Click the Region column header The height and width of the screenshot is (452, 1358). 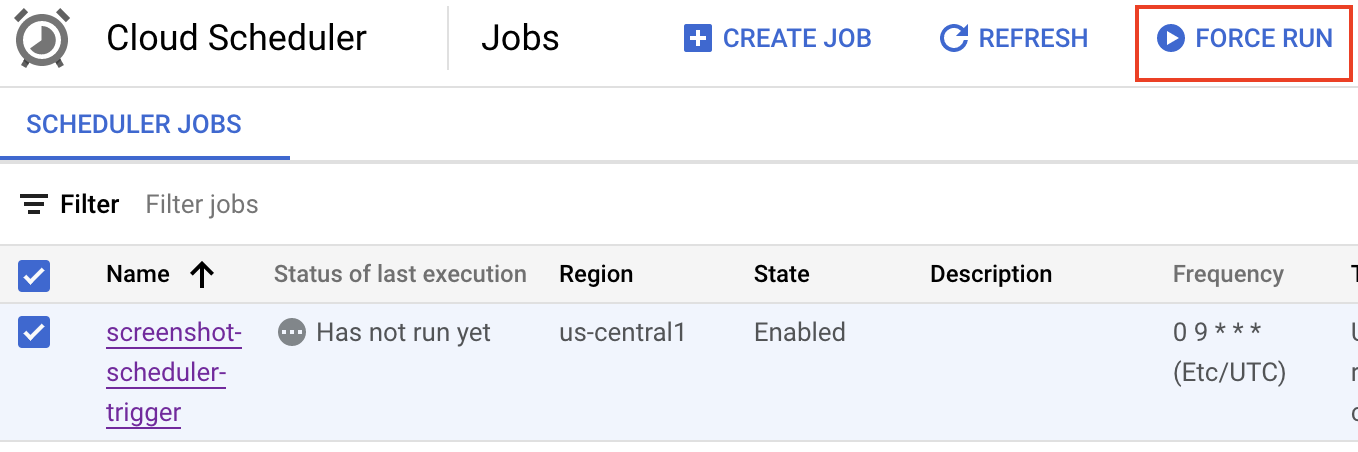[x=596, y=275]
